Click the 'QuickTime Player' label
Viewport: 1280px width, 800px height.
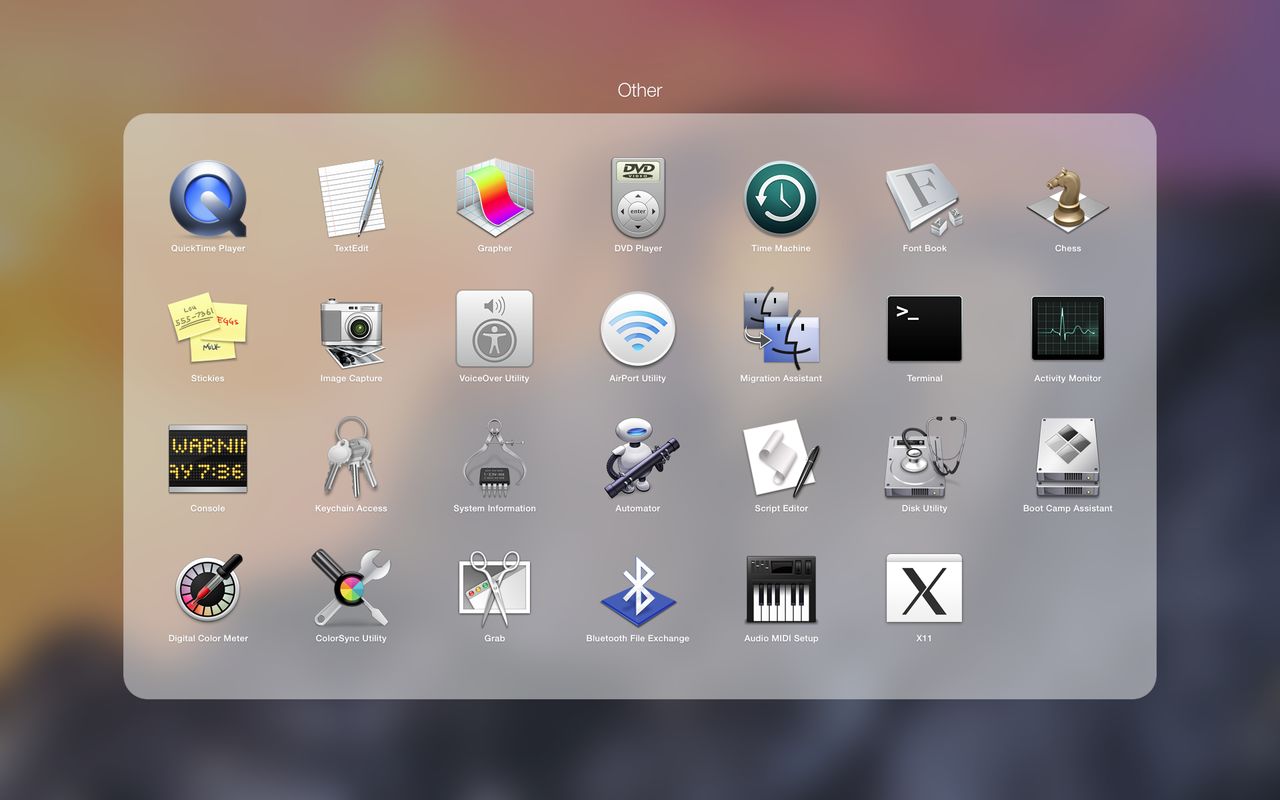coord(208,248)
